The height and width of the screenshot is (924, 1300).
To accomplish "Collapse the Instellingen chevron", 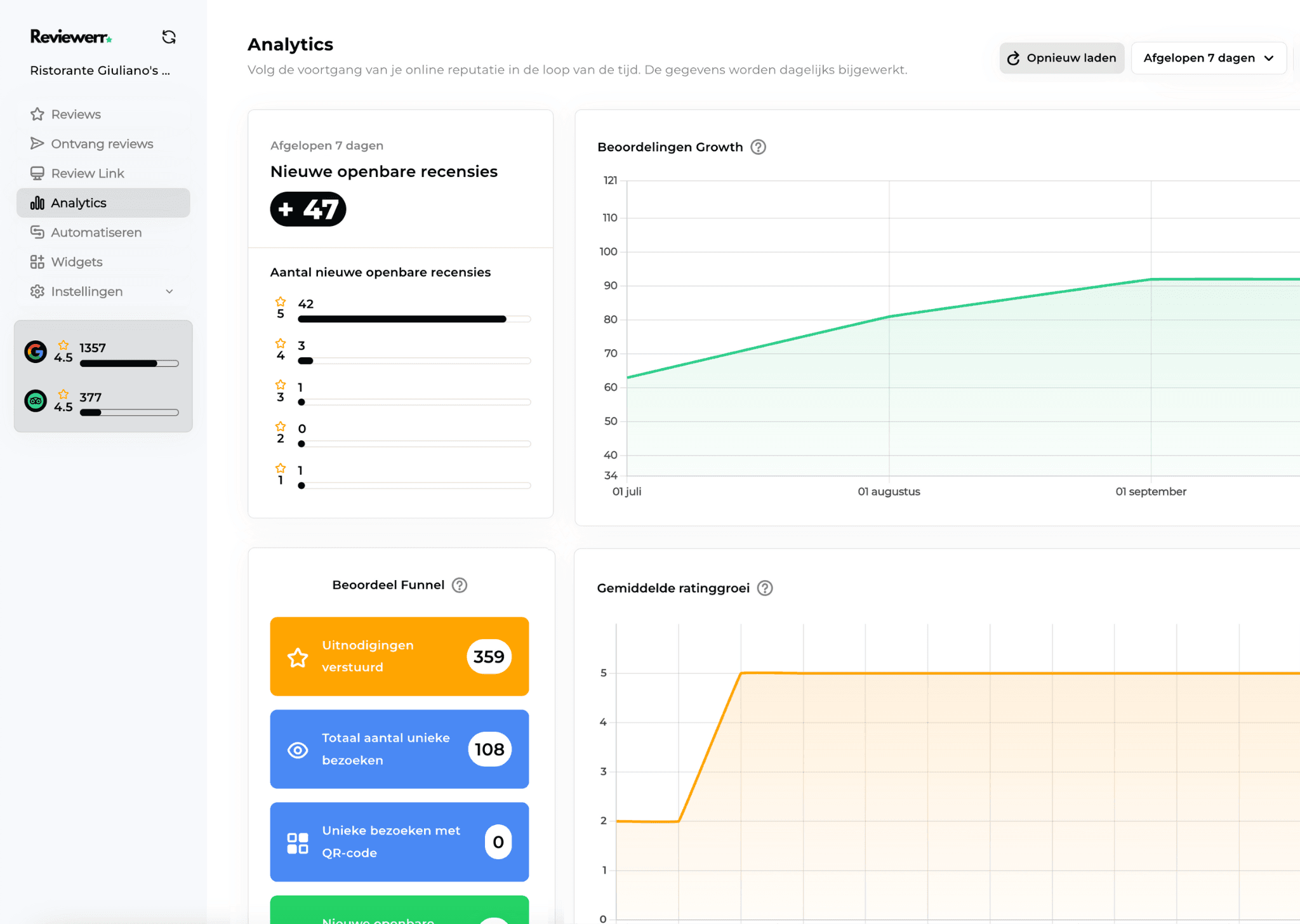I will 168,291.
